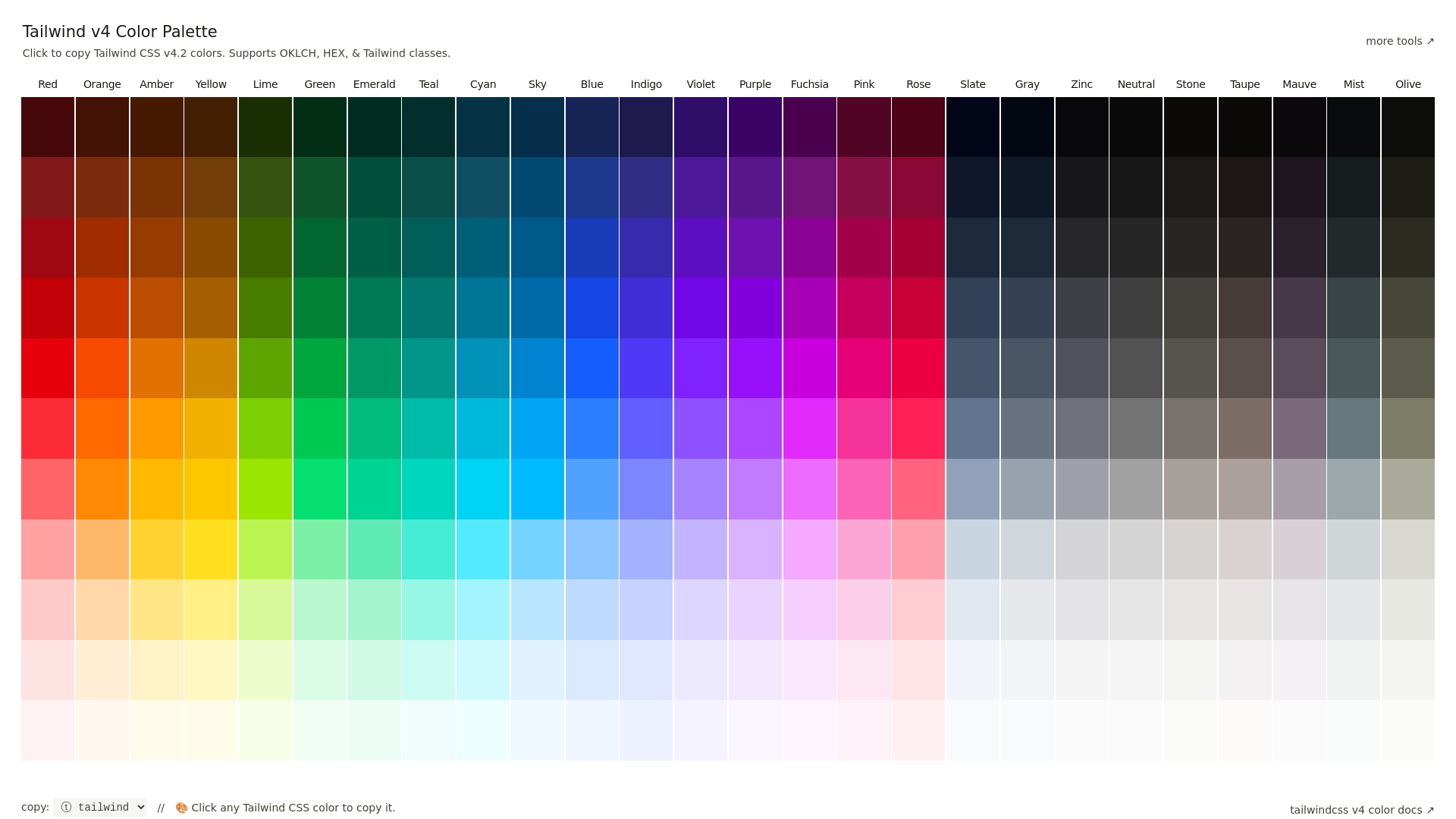Screen dimensions: 1456x819
Task: Click the 'Emerald' column label
Action: point(374,84)
